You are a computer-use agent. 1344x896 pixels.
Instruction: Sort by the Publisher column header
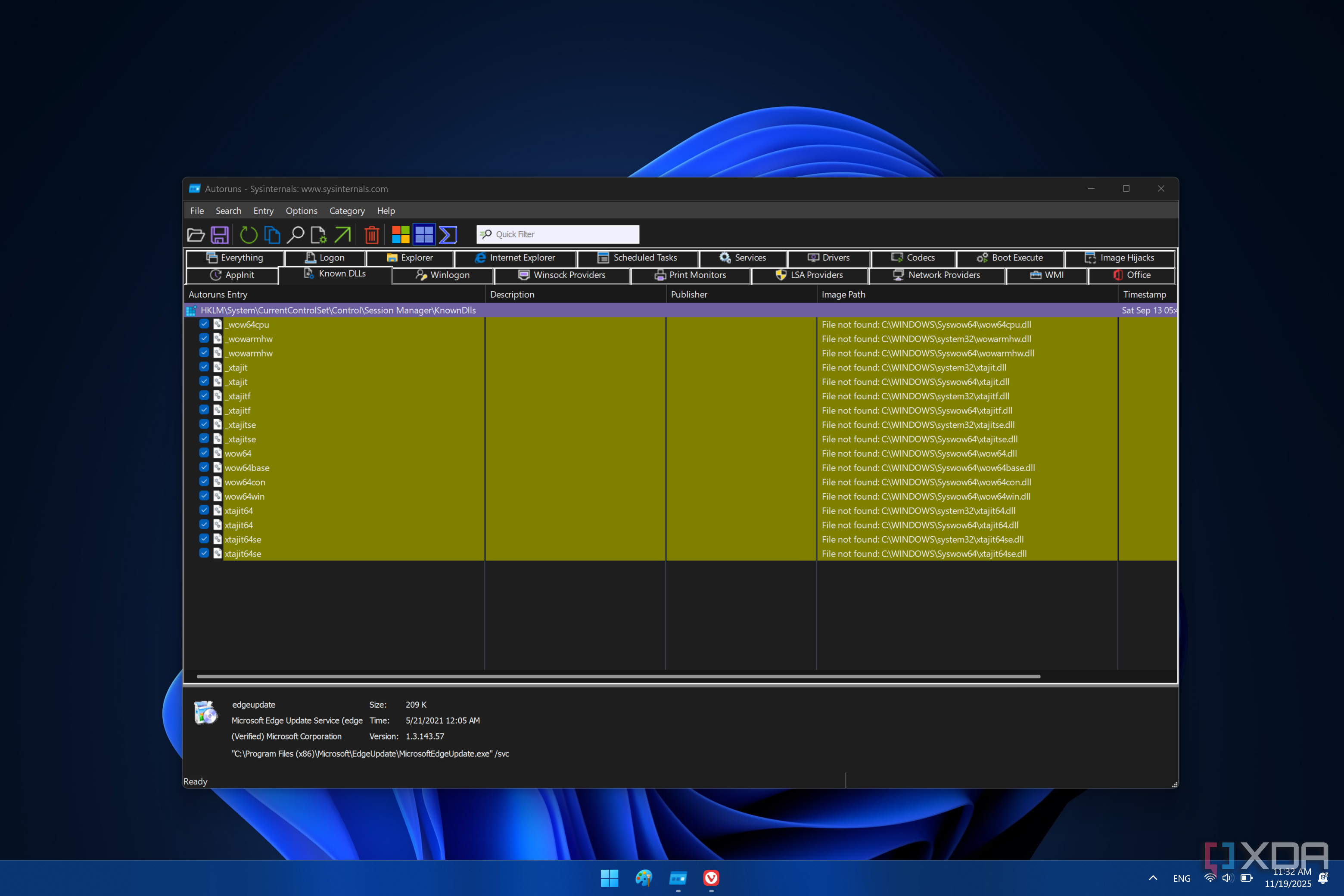point(741,294)
